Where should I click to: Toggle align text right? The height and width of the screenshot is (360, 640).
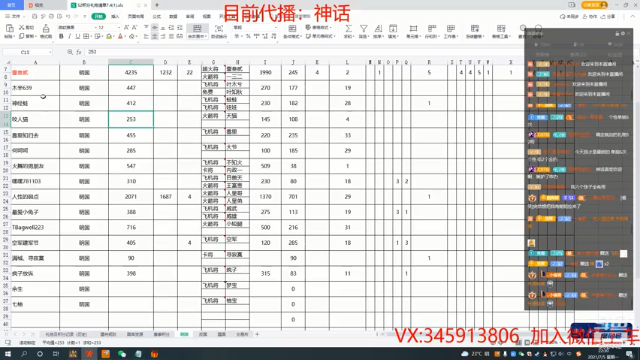point(163,36)
